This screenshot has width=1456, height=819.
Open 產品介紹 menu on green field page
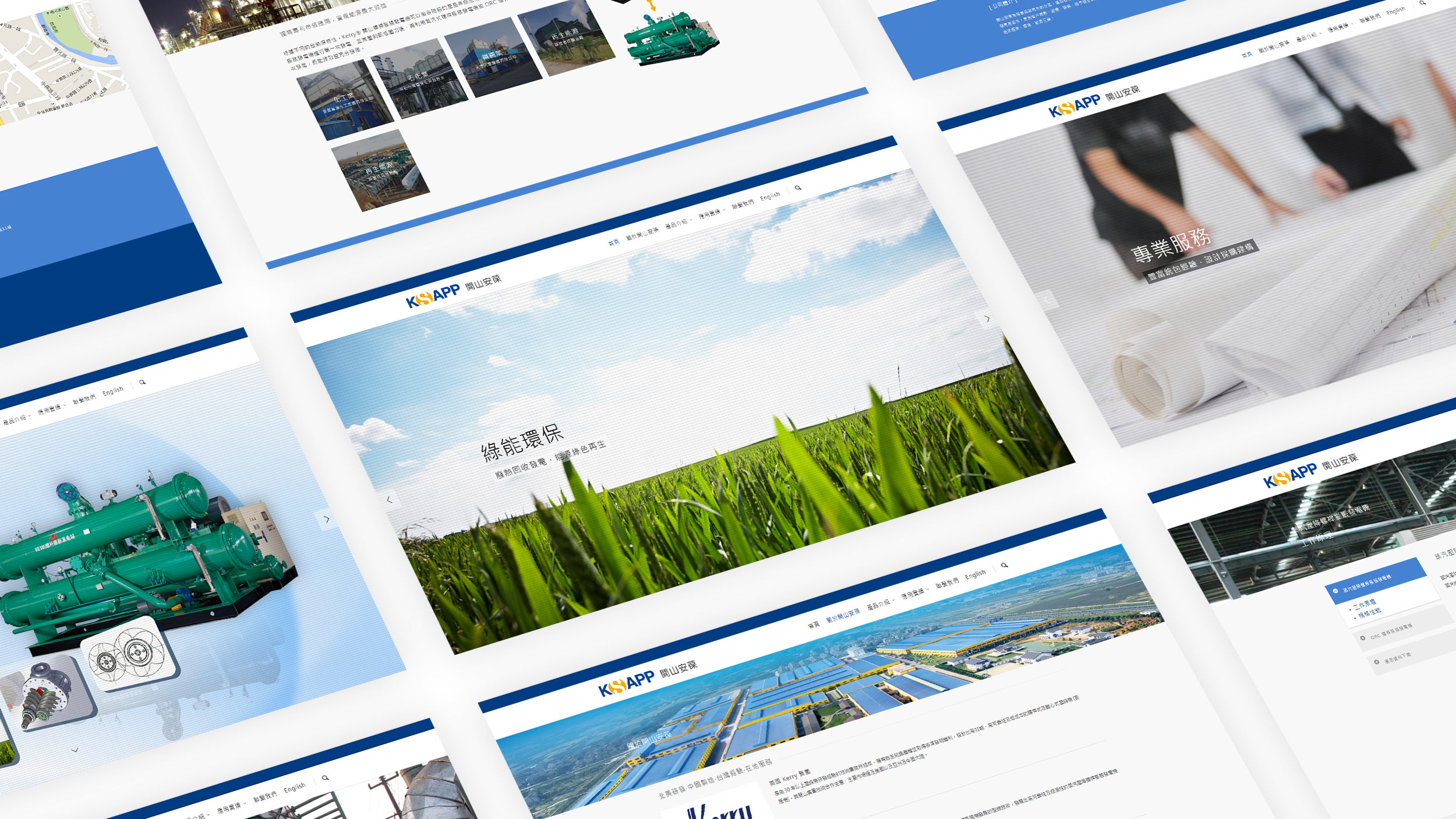tap(676, 224)
